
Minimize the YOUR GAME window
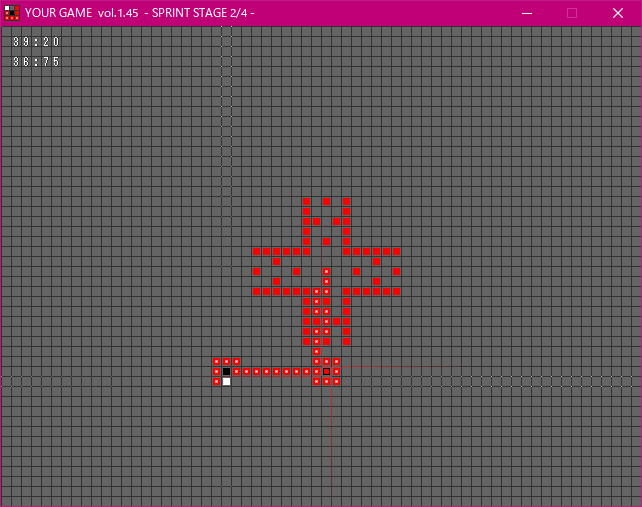527,13
